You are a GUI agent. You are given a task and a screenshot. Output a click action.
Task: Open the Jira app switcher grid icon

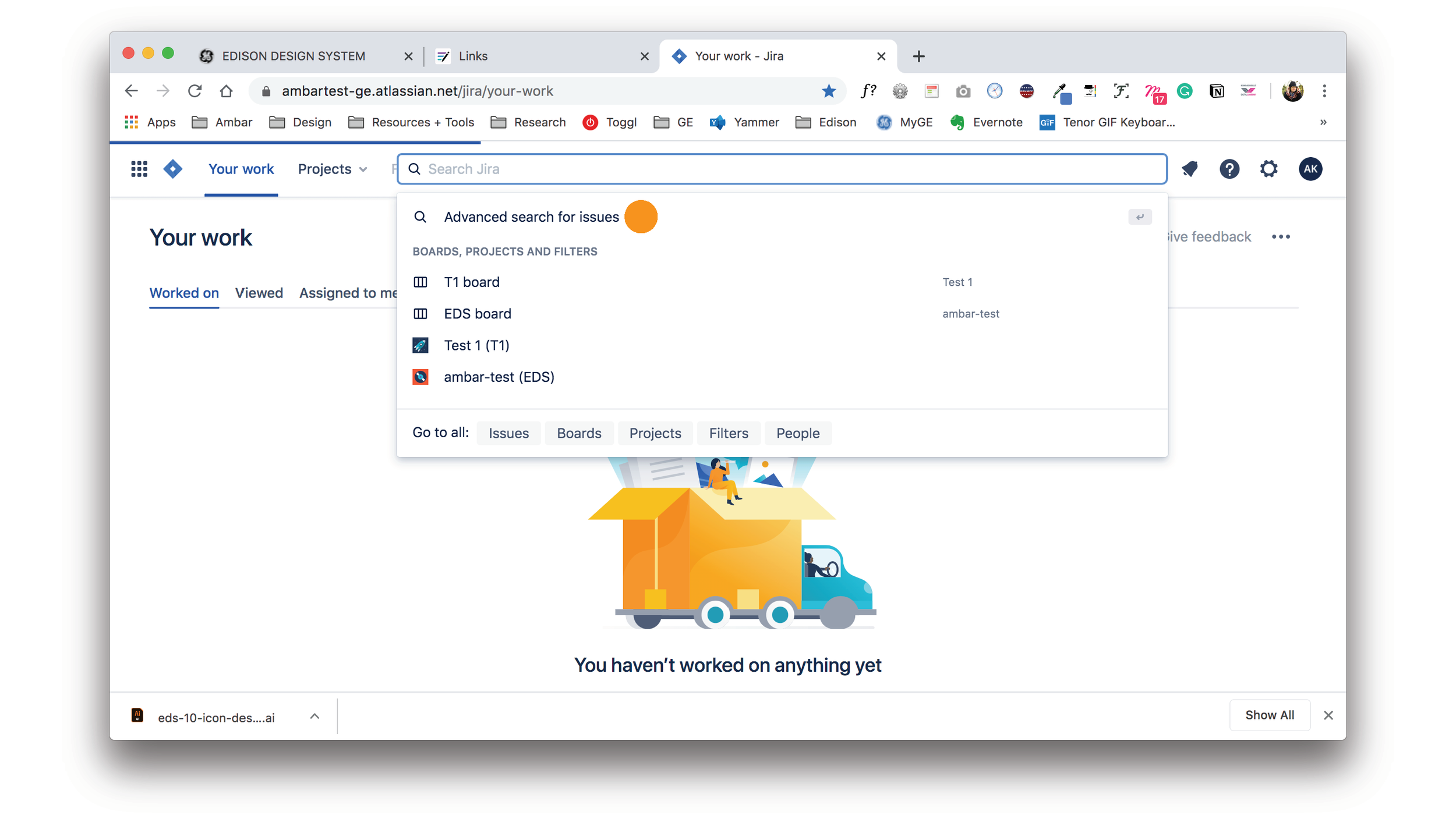139,169
